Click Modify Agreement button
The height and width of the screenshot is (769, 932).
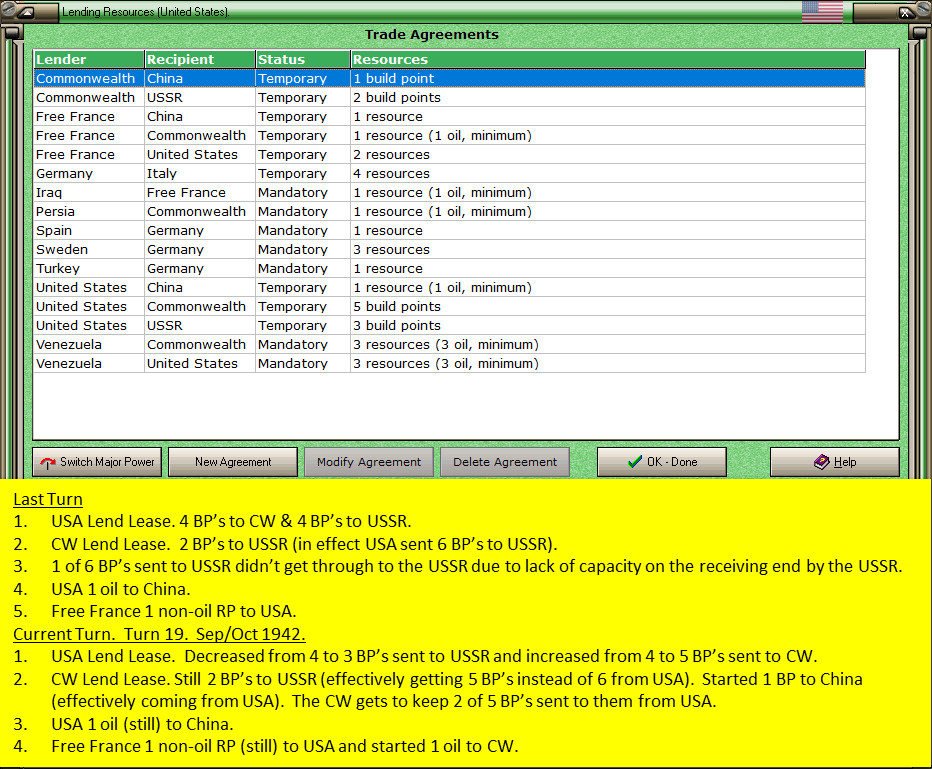(x=369, y=462)
